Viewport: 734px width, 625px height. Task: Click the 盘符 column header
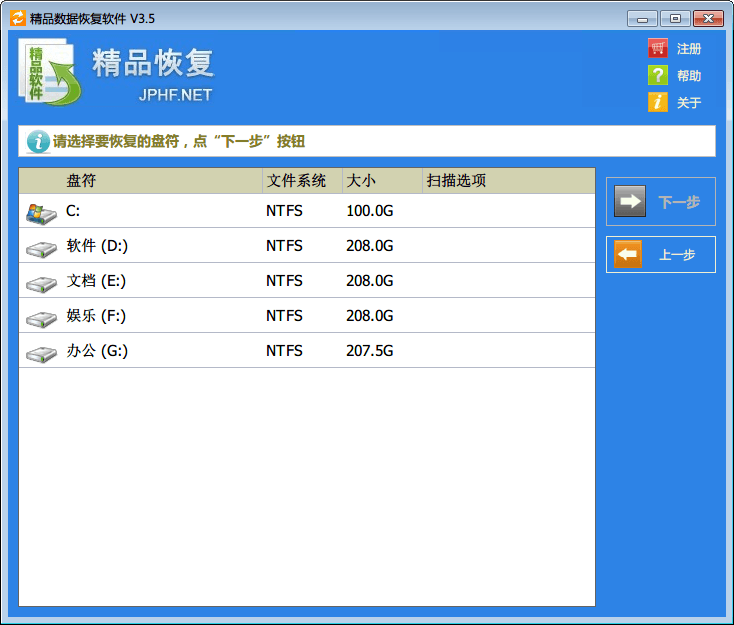pyautogui.click(x=140, y=181)
